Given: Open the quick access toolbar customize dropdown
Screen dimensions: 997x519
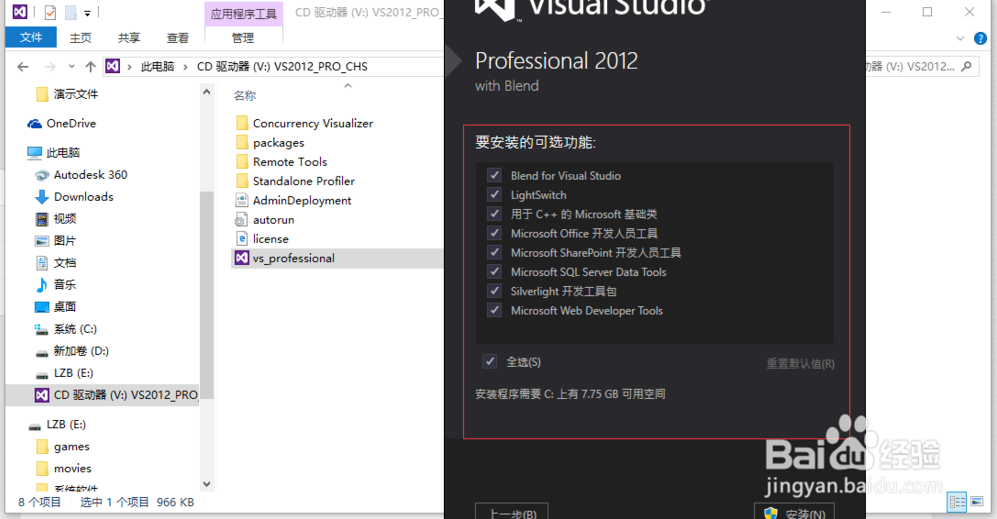Looking at the screenshot, I should (x=88, y=13).
